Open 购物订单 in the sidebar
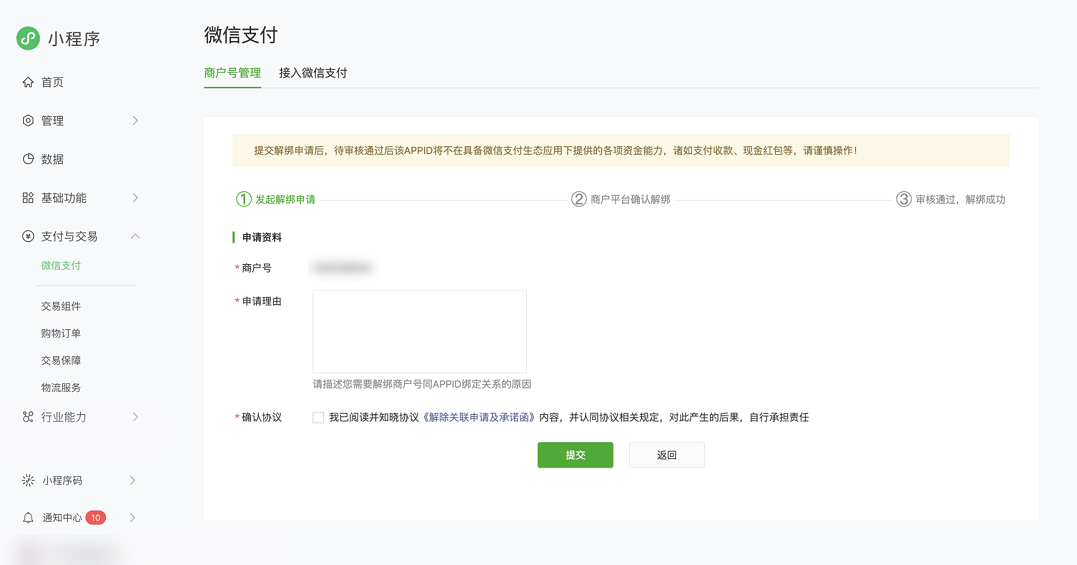Image resolution: width=1077 pixels, height=565 pixels. [60, 333]
